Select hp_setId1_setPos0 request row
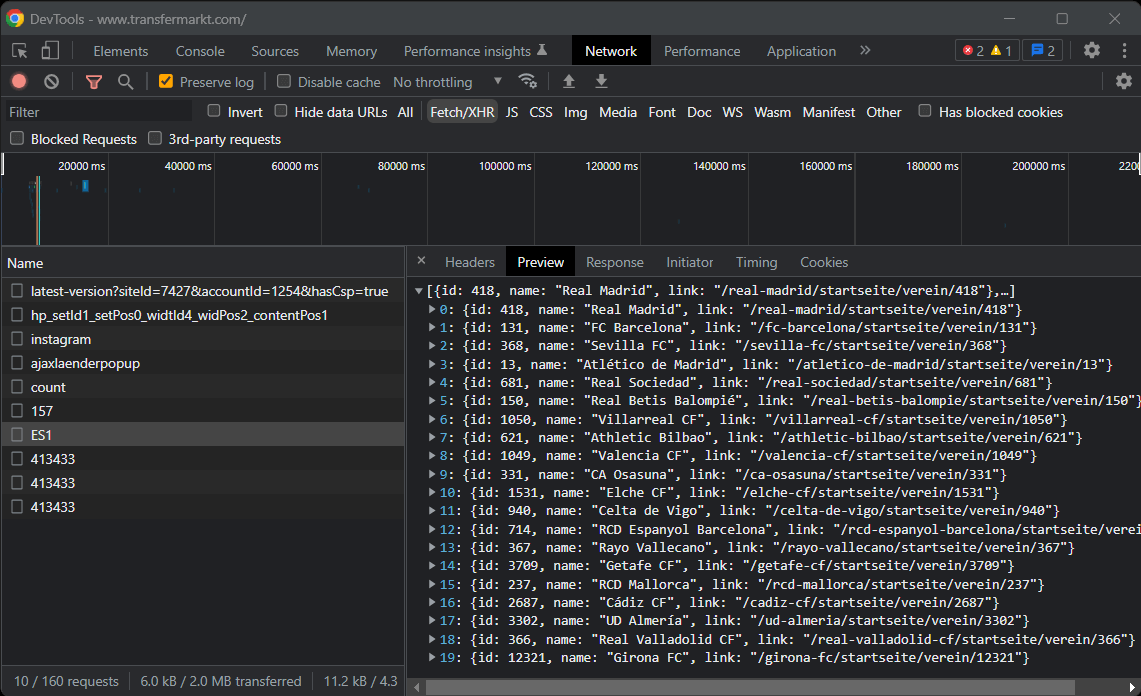 pos(202,315)
